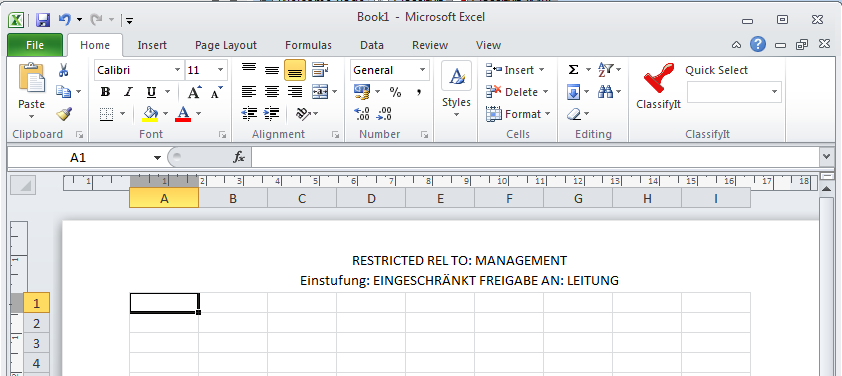The width and height of the screenshot is (842, 376).
Task: Align text left icon
Action: click(249, 92)
